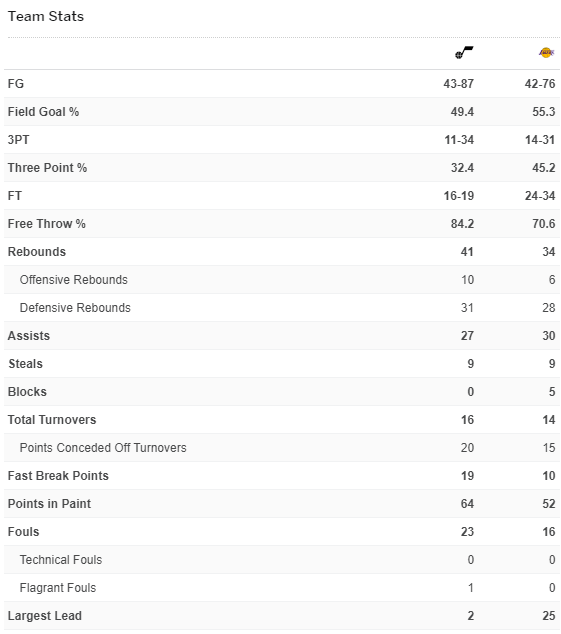Click the Utah Jazz team logo
The height and width of the screenshot is (634, 561).
point(464,53)
